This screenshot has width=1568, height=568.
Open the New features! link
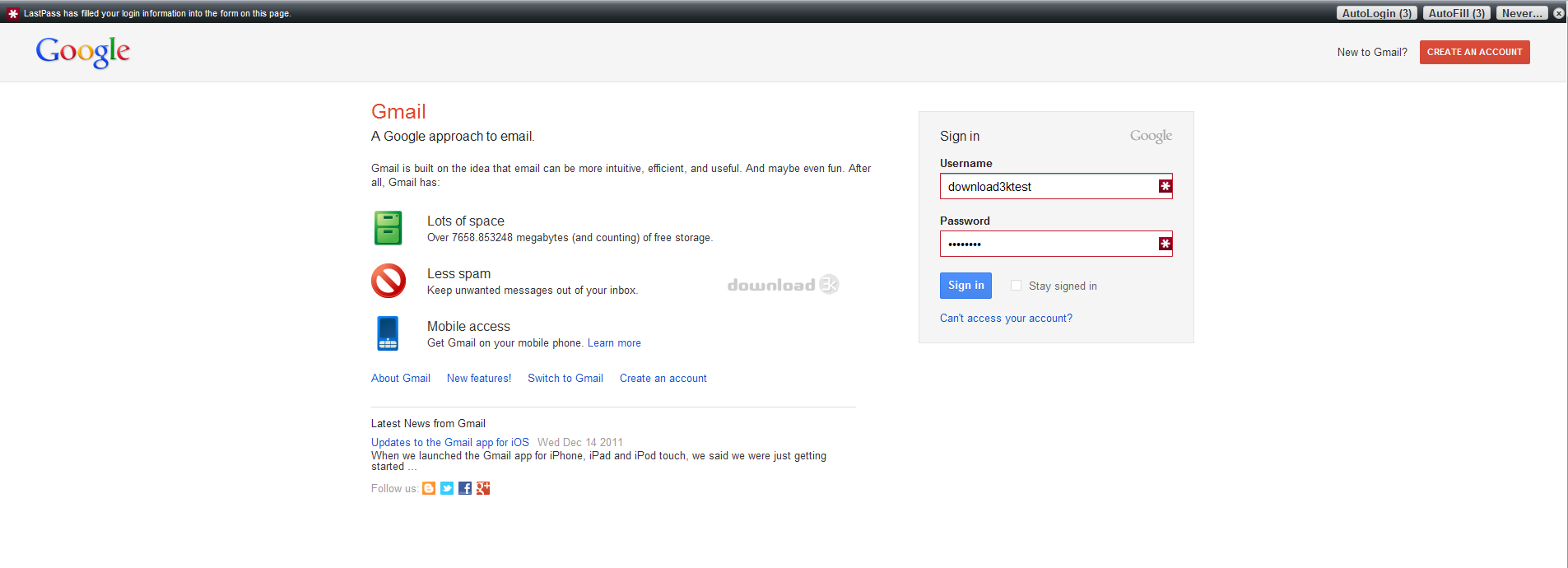click(479, 379)
